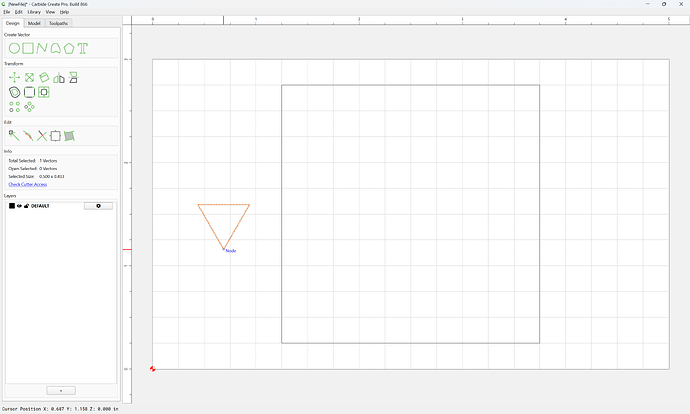Viewport: 690px width, 414px height.
Task: Add a new layer with plus button
Action: (61, 391)
